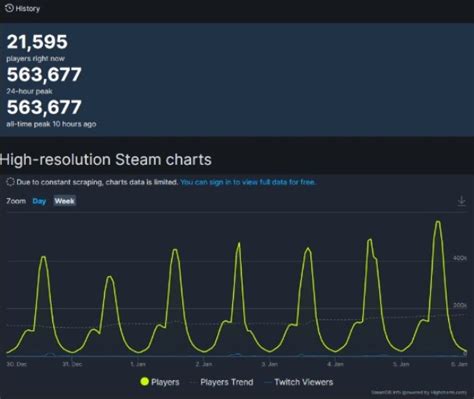Click the 400k y-axis label
Image resolution: width=474 pixels, height=399 pixels.
[x=460, y=258]
